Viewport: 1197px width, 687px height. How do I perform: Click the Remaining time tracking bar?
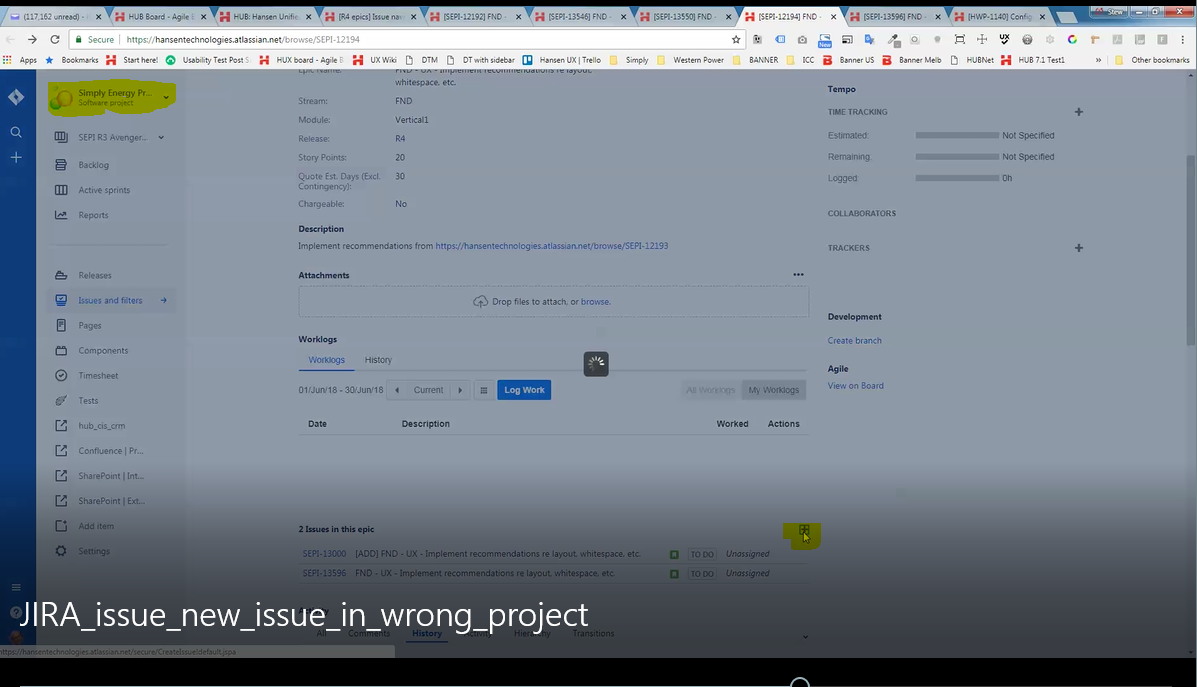click(x=957, y=156)
